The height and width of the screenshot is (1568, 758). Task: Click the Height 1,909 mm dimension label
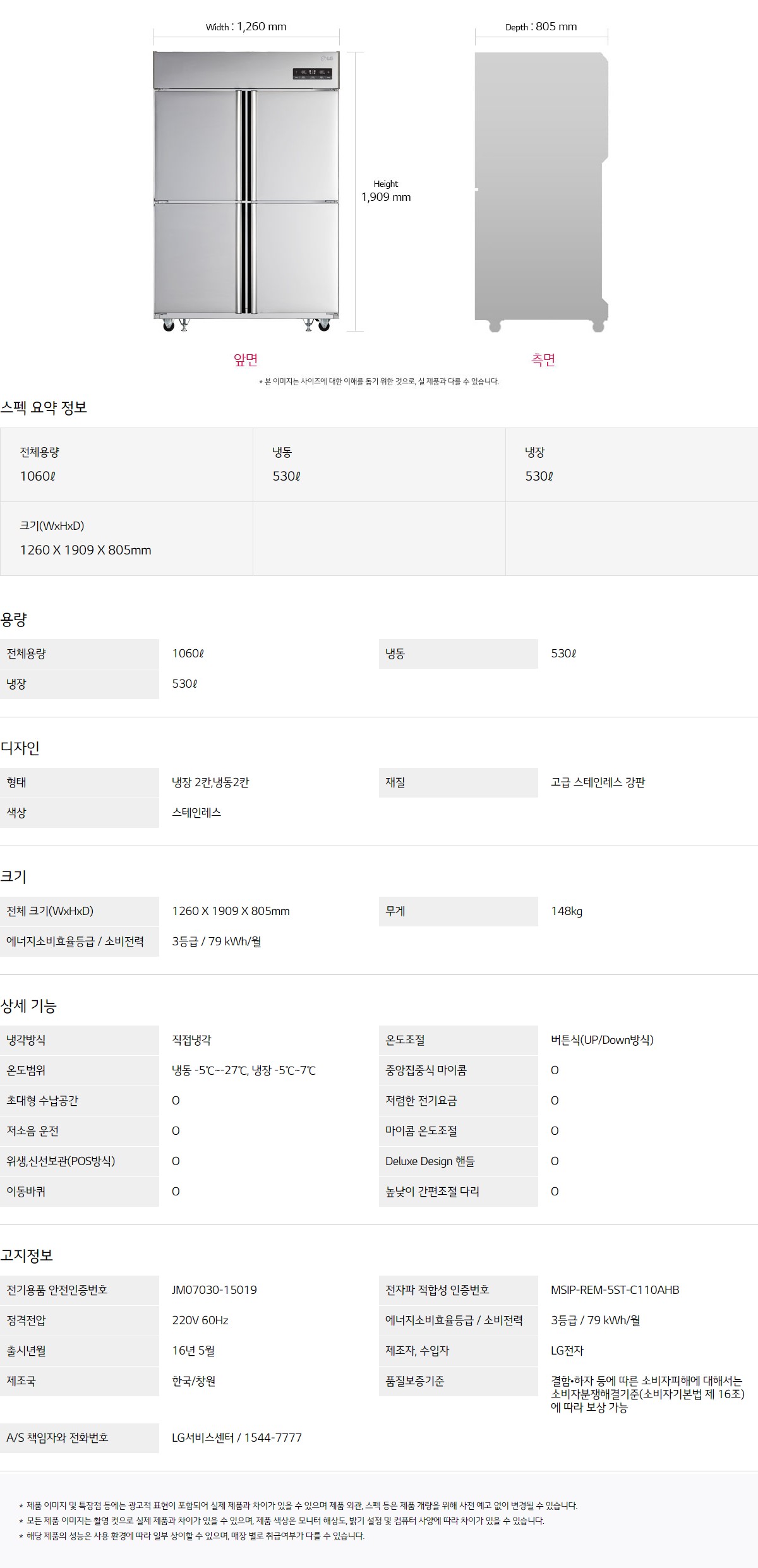click(x=386, y=191)
